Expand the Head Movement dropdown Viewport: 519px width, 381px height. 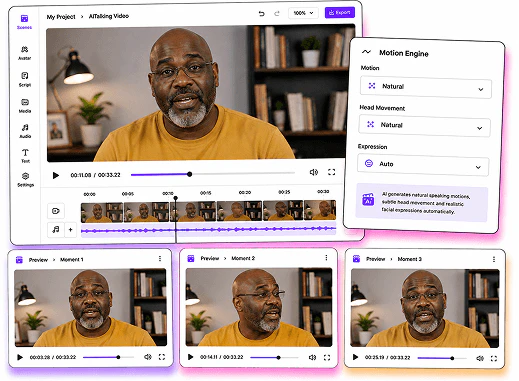tap(424, 126)
